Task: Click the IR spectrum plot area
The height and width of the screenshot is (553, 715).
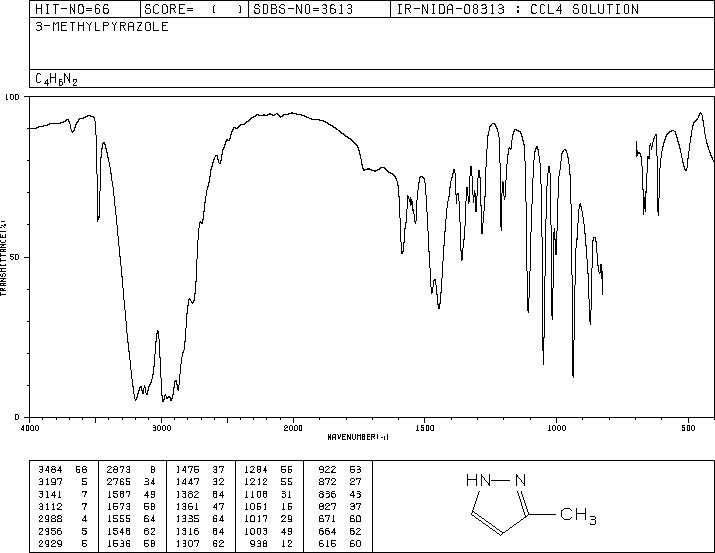Action: pos(372,257)
